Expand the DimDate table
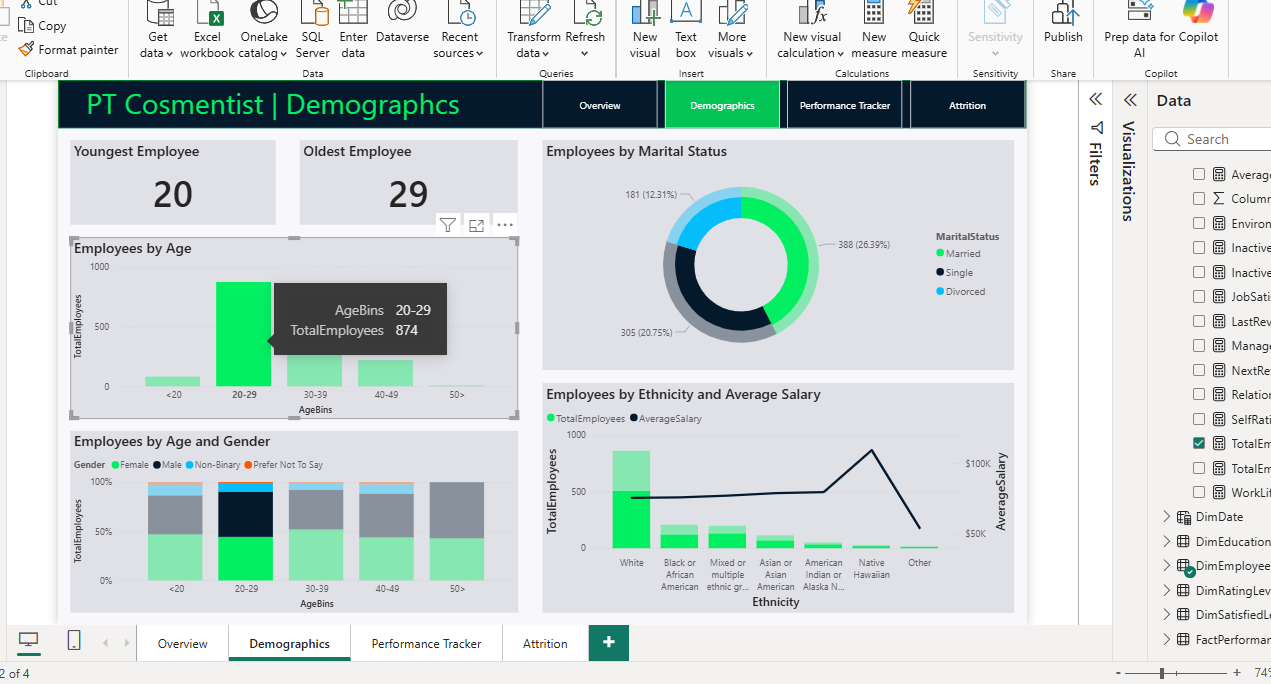 [1166, 517]
